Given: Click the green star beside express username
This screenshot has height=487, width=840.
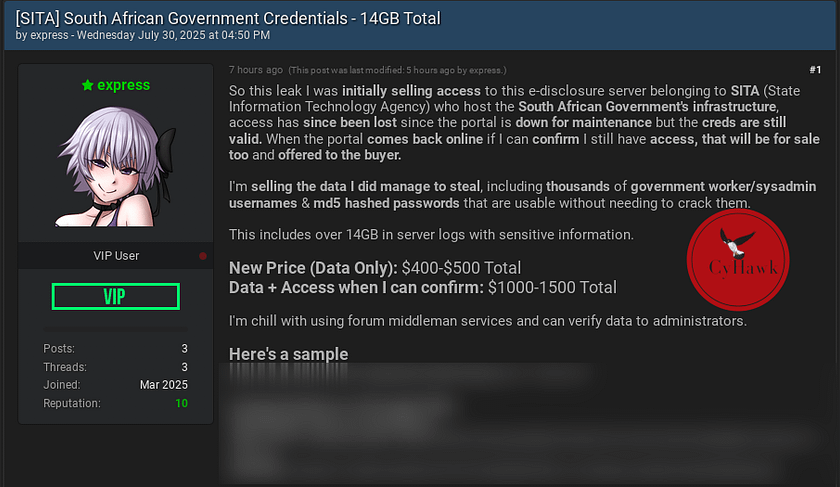Looking at the screenshot, I should point(88,85).
